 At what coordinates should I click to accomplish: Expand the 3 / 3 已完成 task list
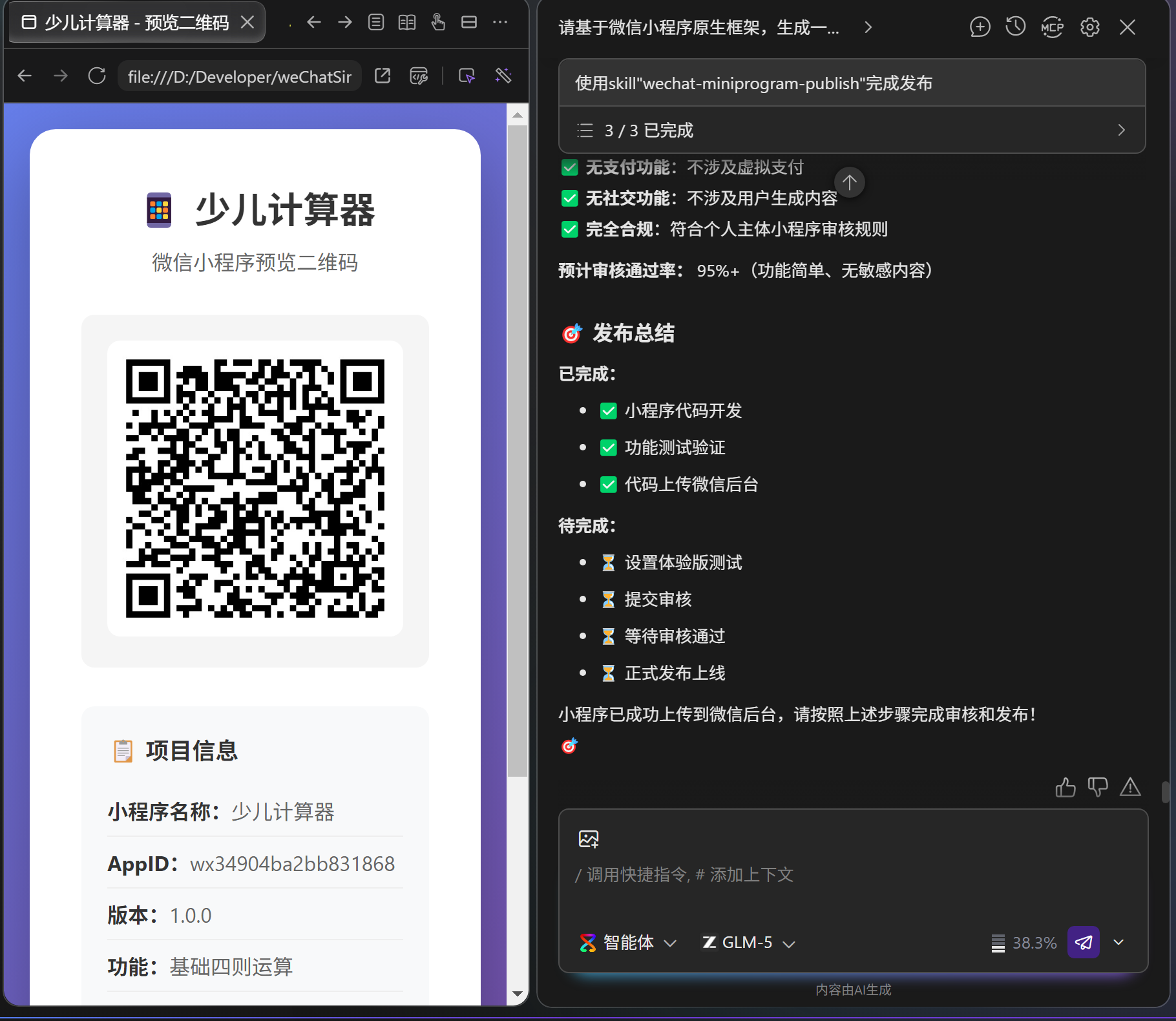coord(852,130)
